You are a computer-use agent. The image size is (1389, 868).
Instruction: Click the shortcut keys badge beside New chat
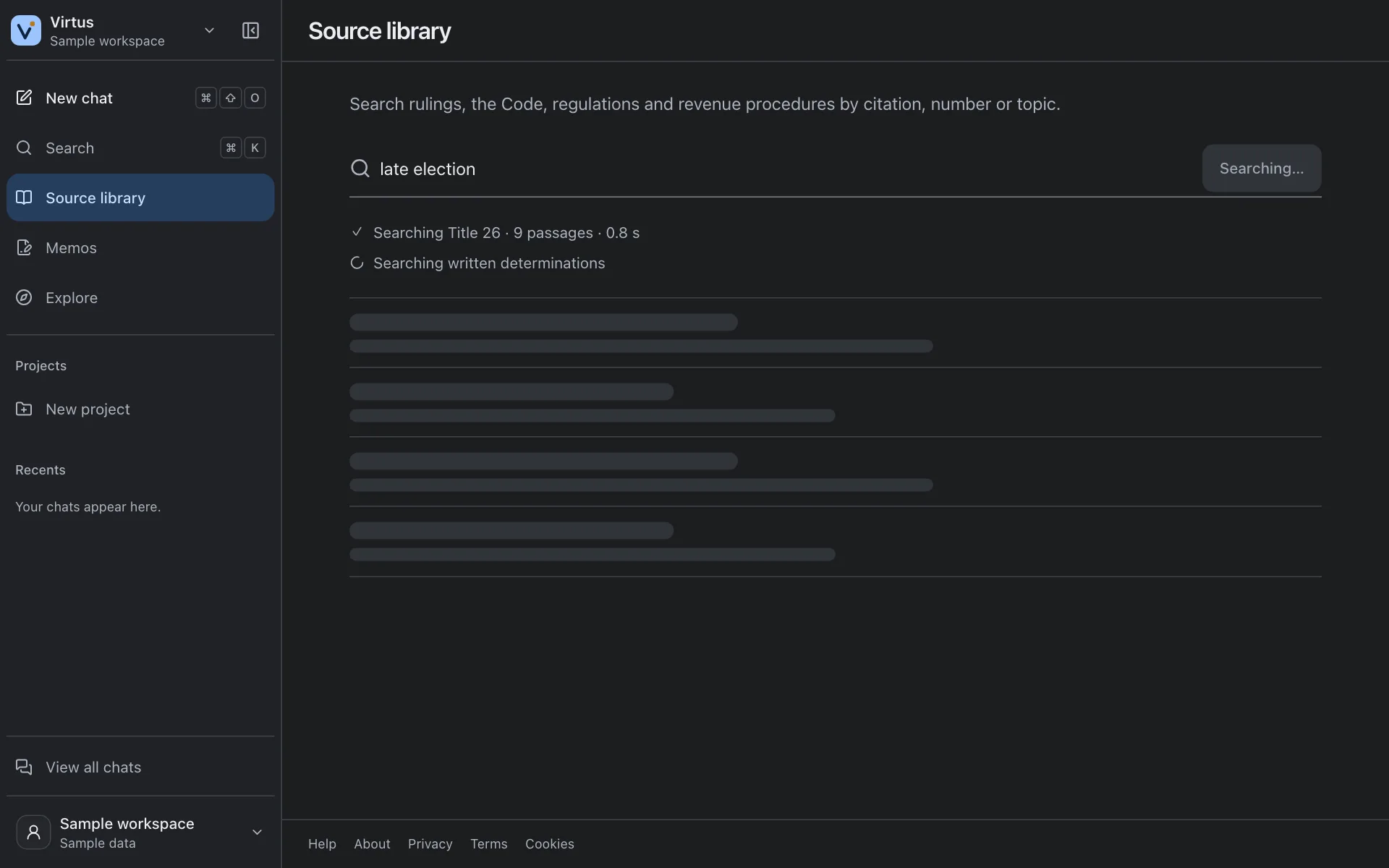[231, 98]
